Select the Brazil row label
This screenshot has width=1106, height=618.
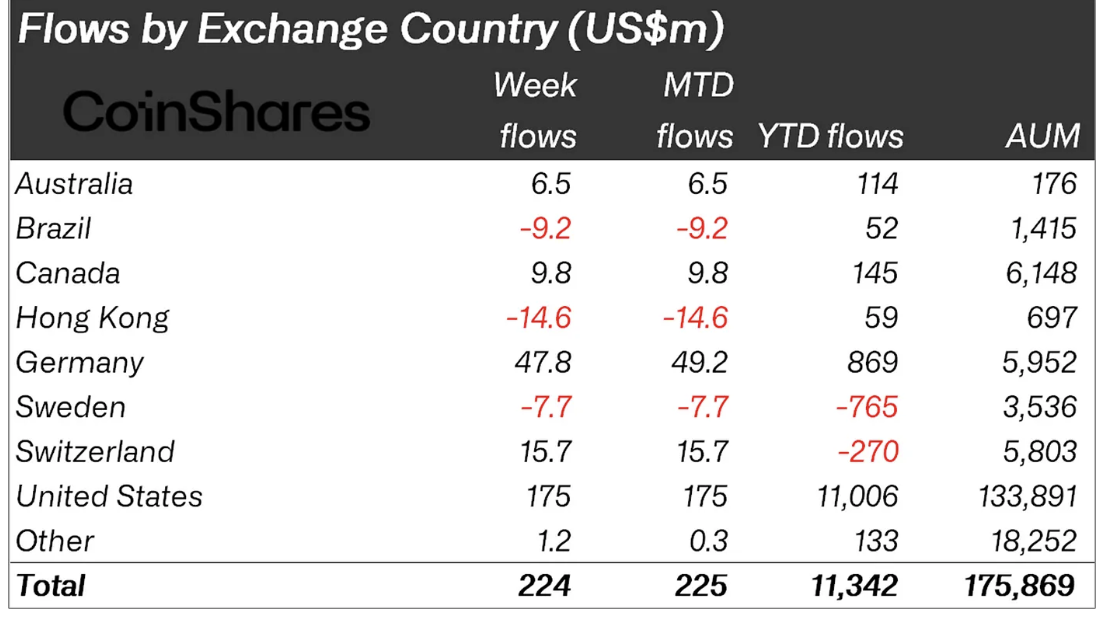(54, 229)
